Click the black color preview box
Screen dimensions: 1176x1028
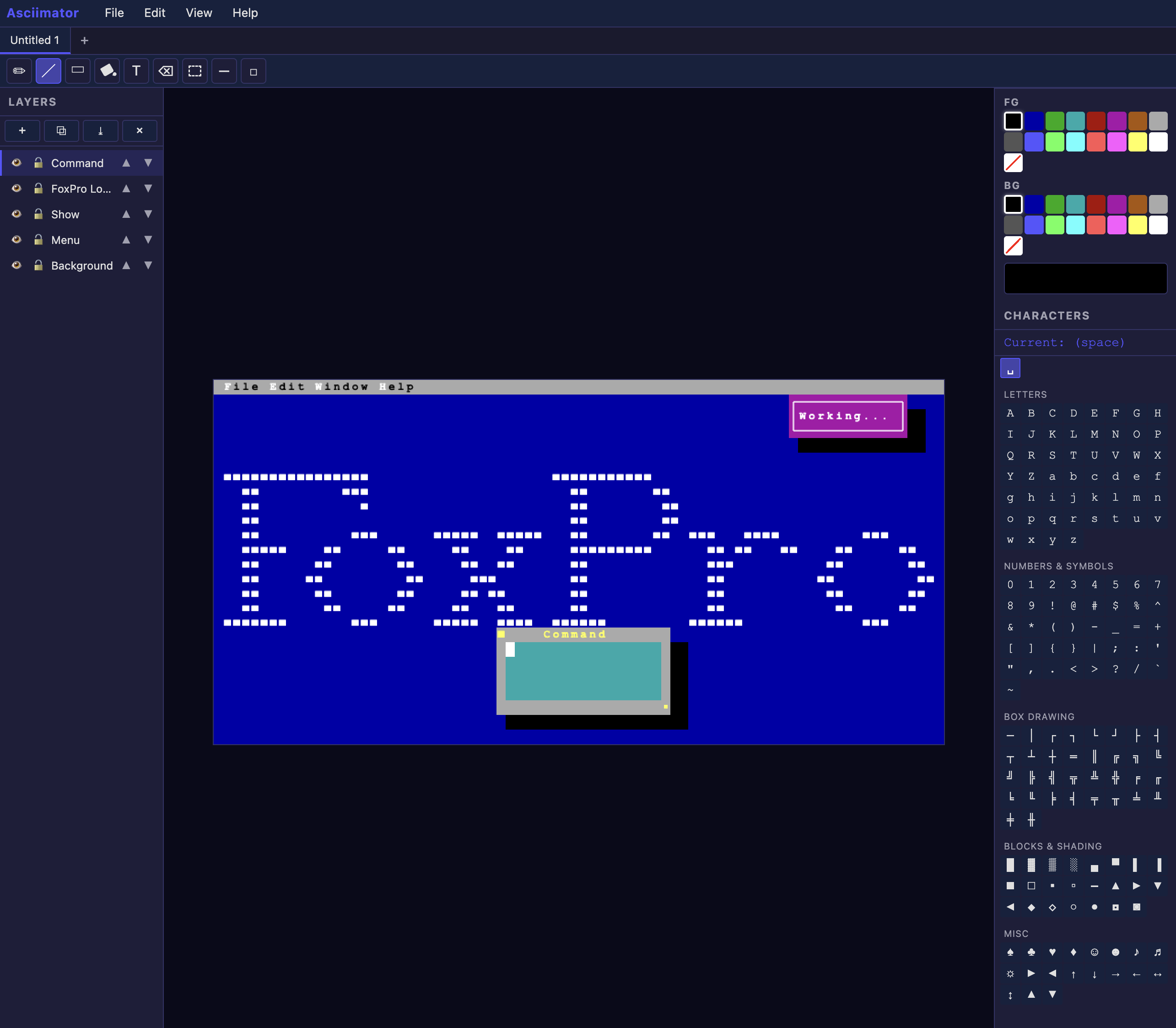(x=1085, y=279)
